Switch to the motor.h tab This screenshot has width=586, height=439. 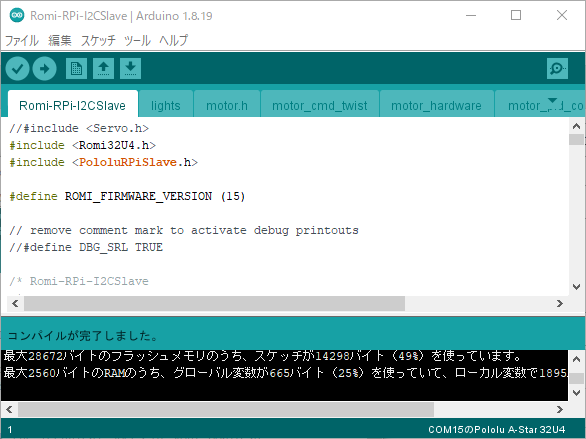pos(227,105)
